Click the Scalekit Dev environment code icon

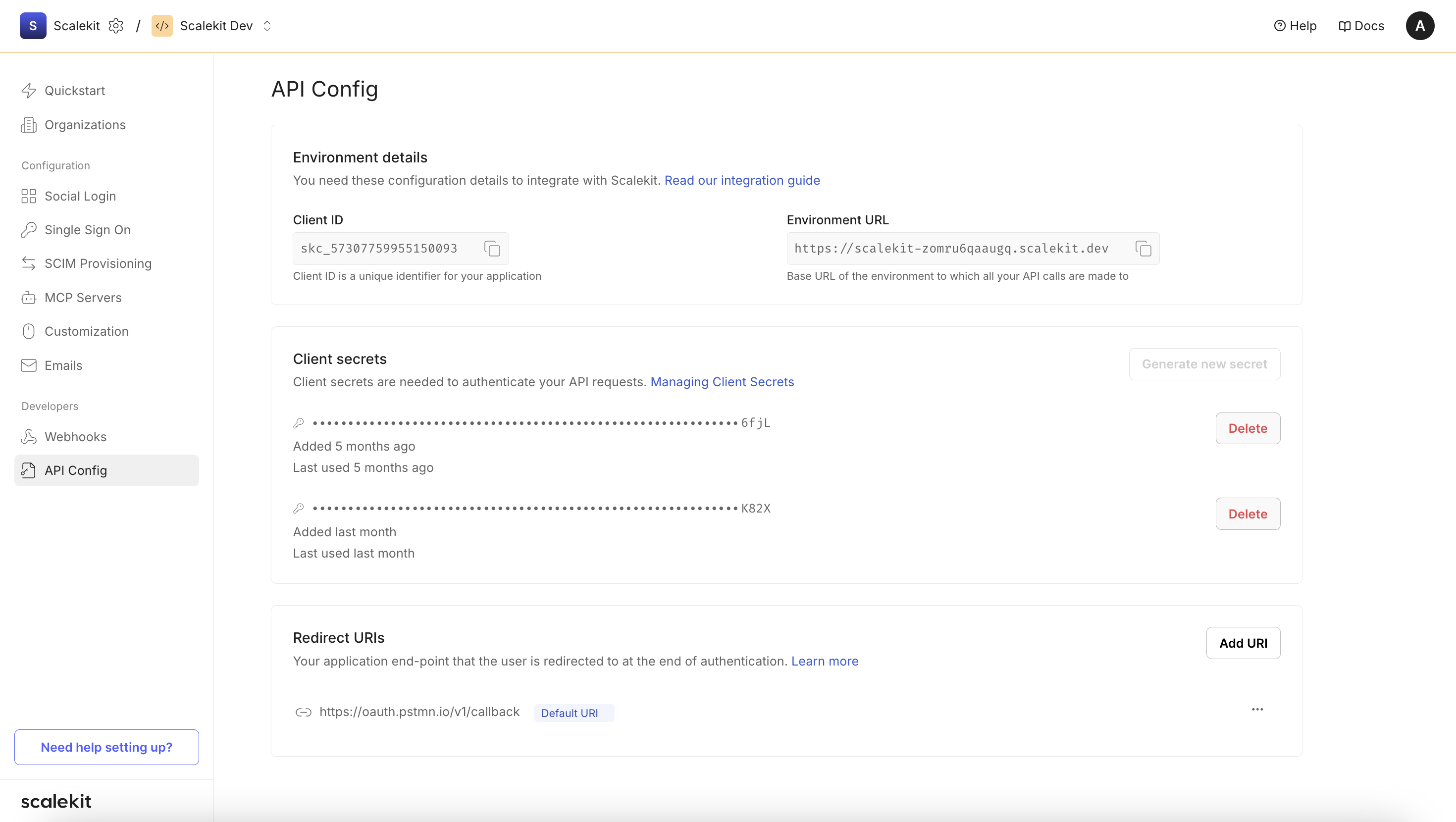tap(162, 26)
